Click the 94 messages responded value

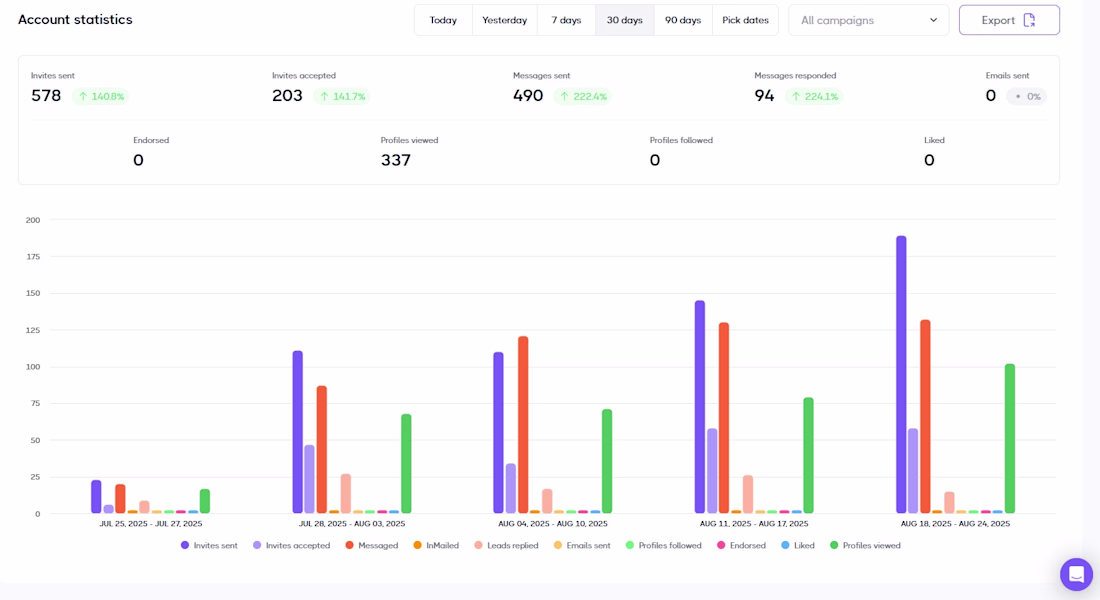pos(765,96)
